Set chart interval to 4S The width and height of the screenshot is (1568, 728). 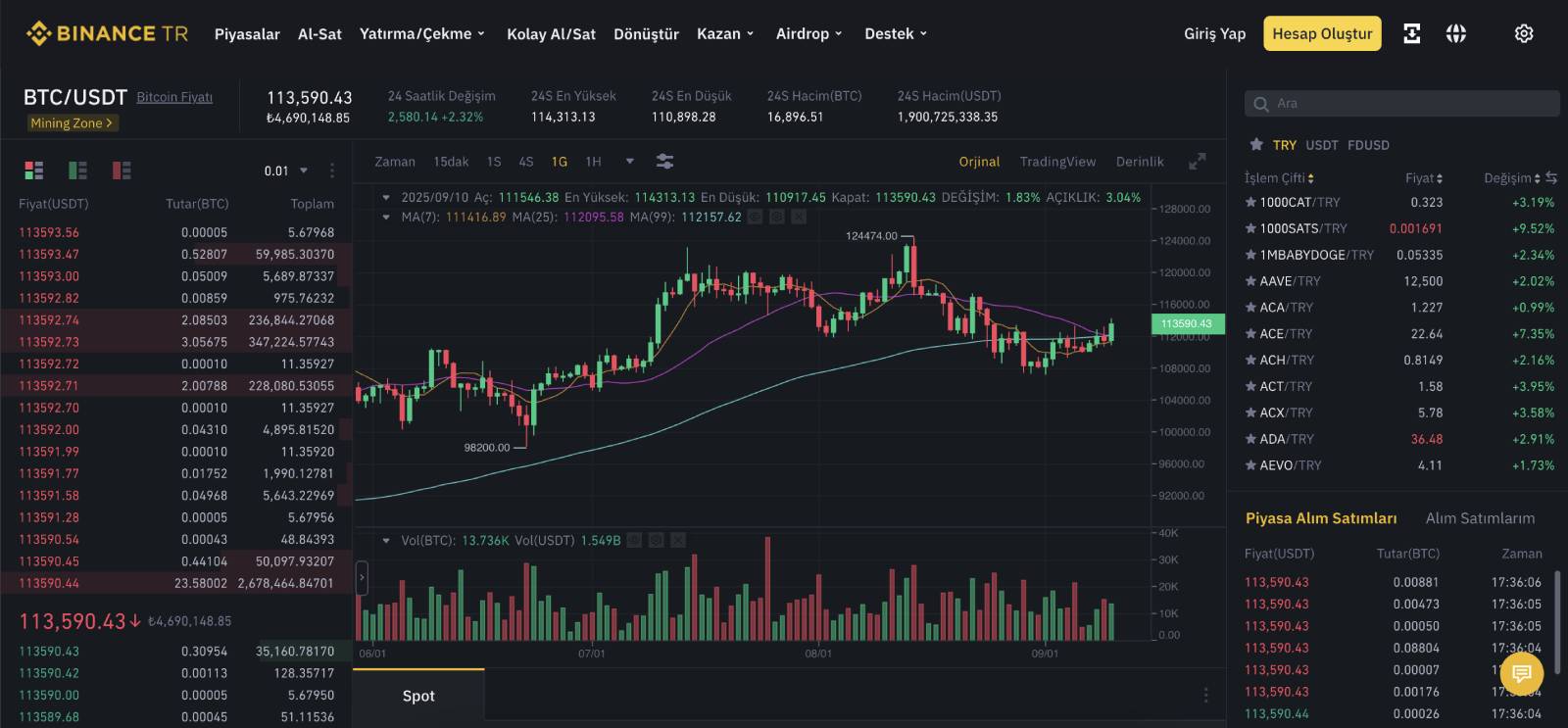point(526,162)
